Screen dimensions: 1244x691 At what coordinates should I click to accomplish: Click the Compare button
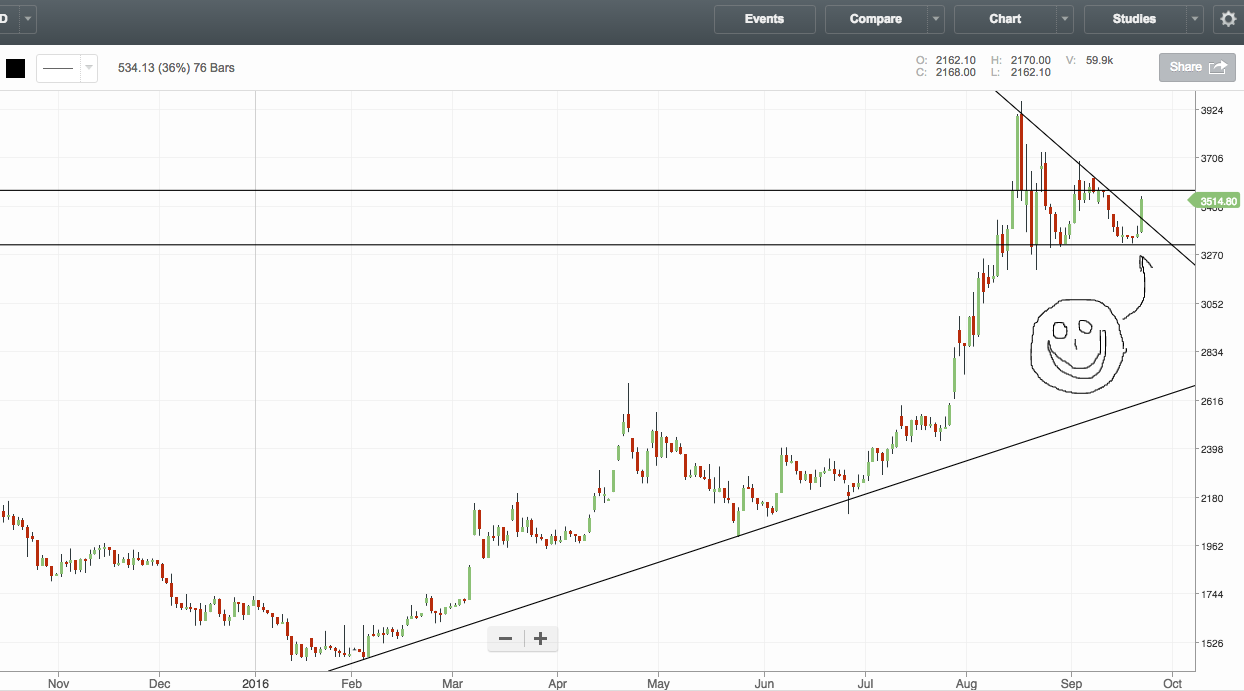[x=875, y=19]
